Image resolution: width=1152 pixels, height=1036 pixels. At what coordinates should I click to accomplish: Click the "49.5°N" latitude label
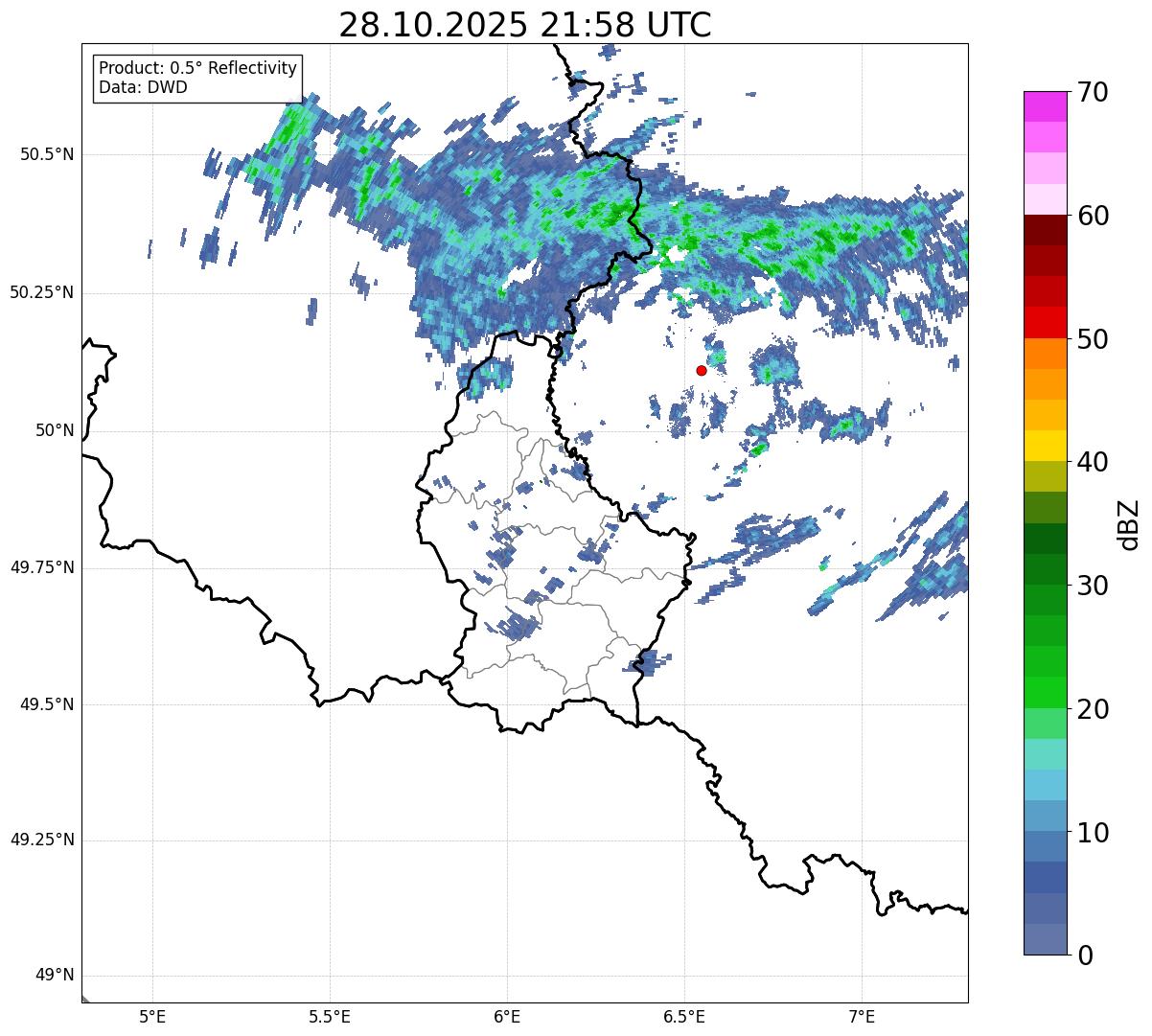click(x=47, y=704)
